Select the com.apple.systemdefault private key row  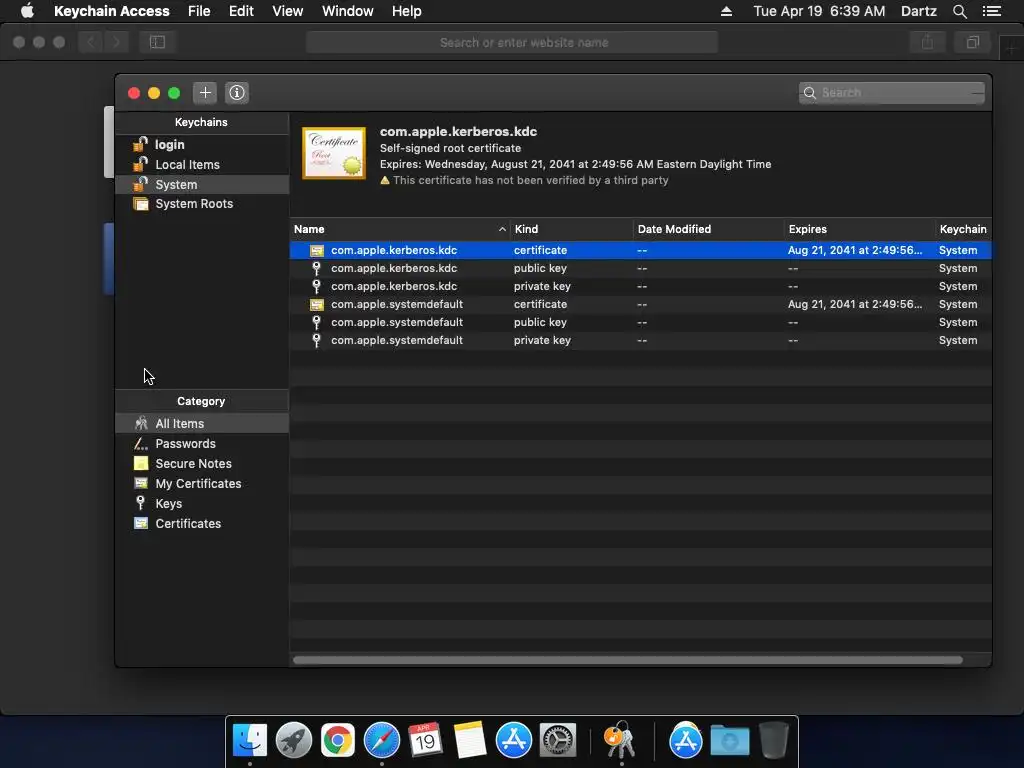641,340
